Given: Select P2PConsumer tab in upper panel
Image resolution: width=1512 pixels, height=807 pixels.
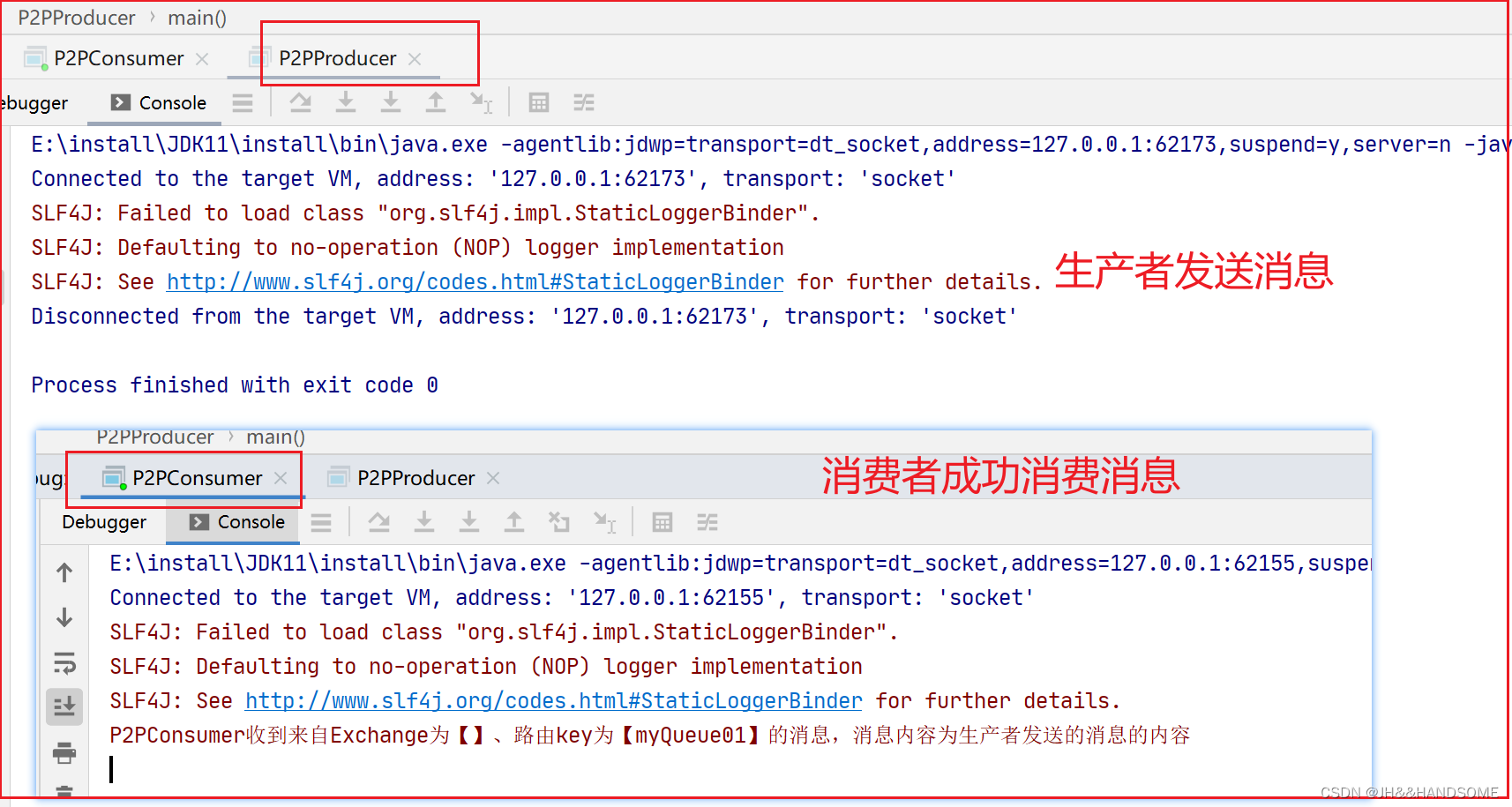Looking at the screenshot, I should 118,58.
